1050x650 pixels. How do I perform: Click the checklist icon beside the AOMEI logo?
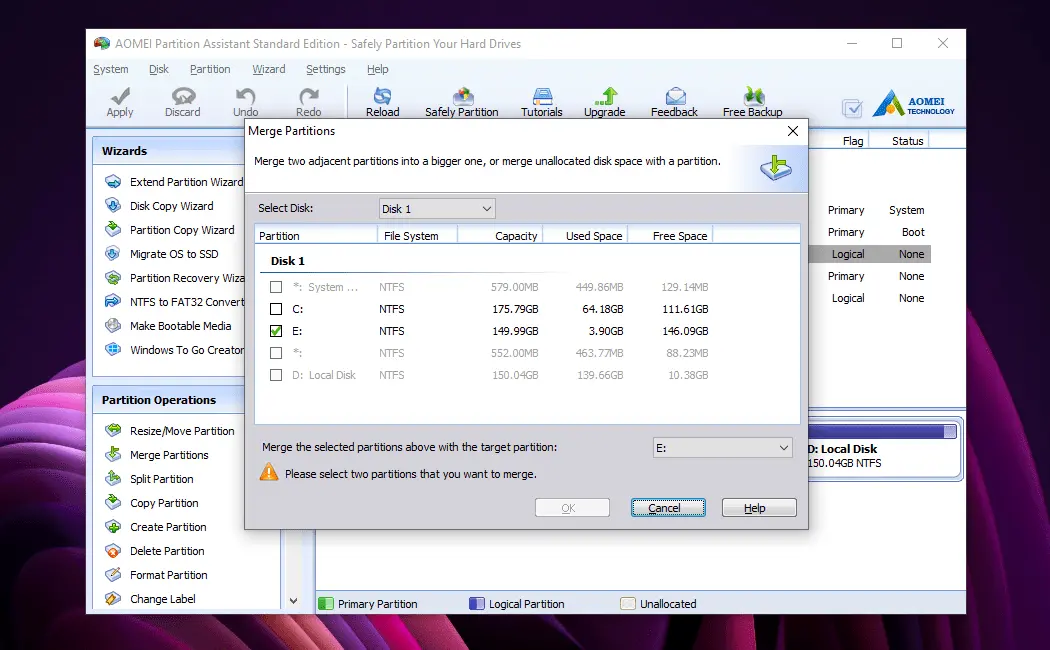coord(852,108)
